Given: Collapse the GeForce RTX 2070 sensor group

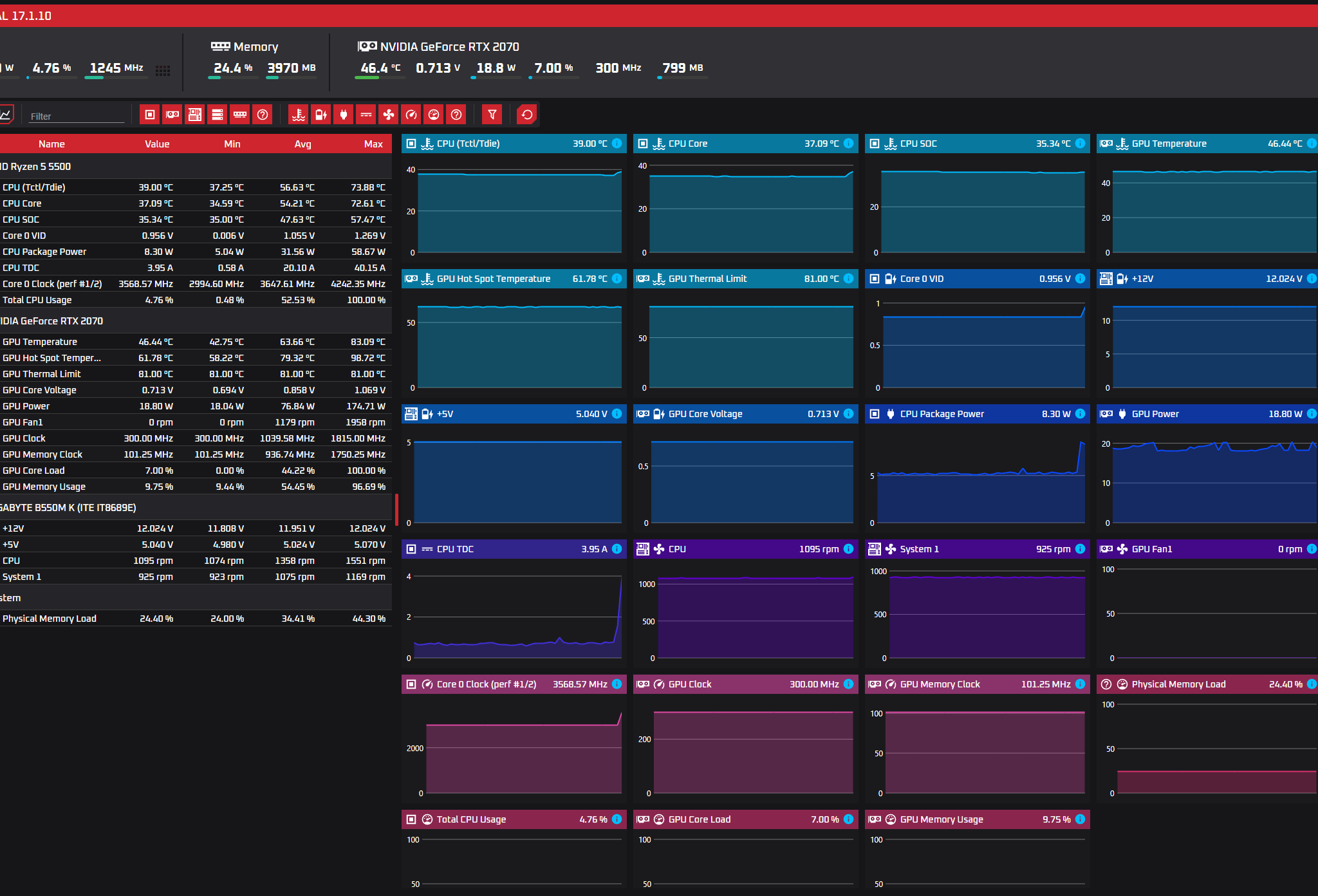Looking at the screenshot, I should (x=196, y=321).
